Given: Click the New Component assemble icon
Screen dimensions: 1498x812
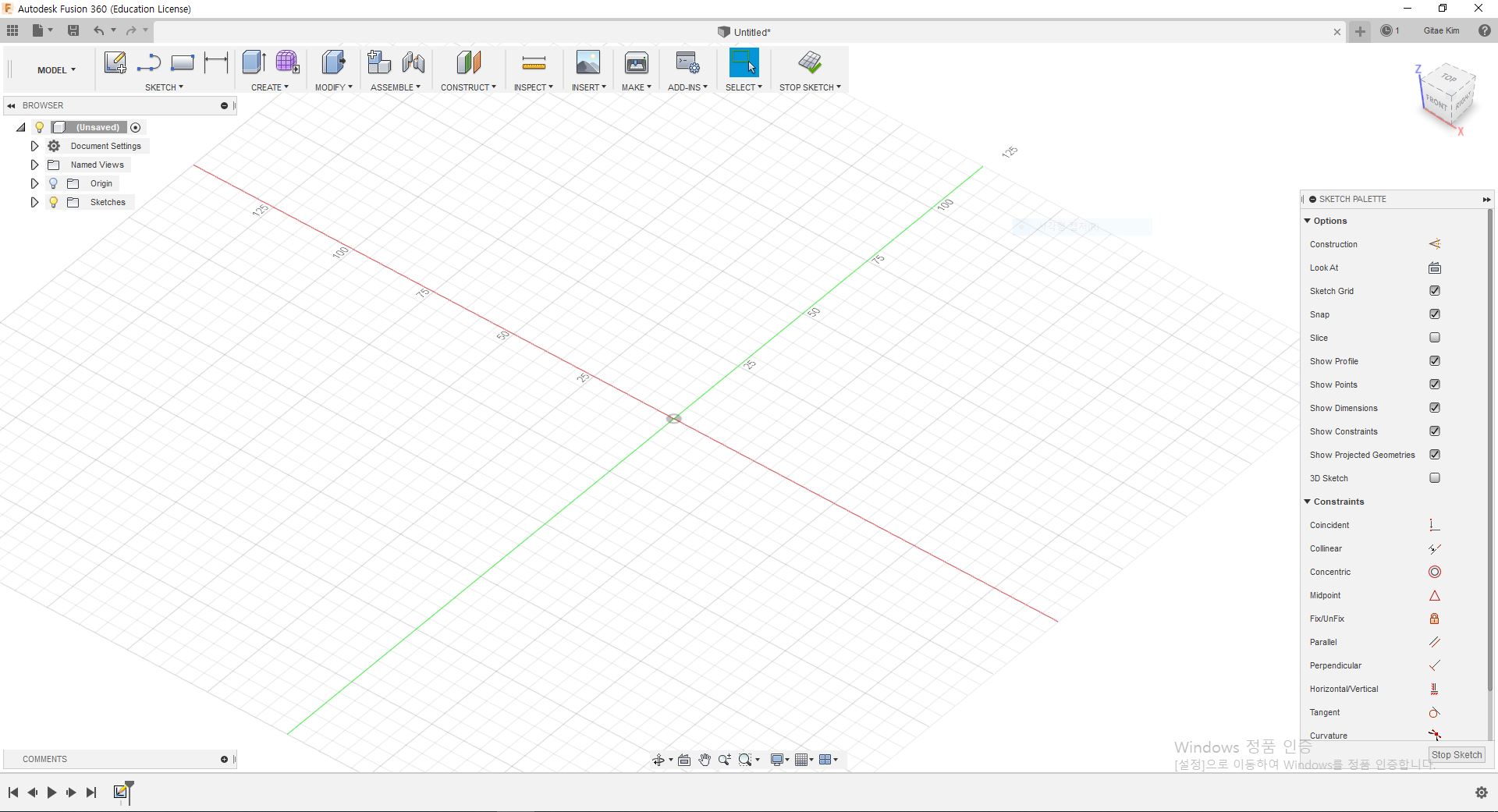Looking at the screenshot, I should click(379, 62).
